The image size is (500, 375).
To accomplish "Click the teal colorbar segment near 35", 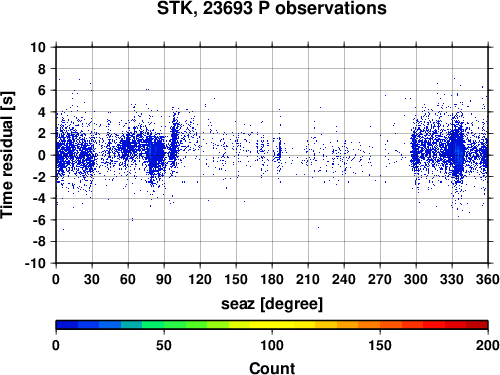I will 132,325.
